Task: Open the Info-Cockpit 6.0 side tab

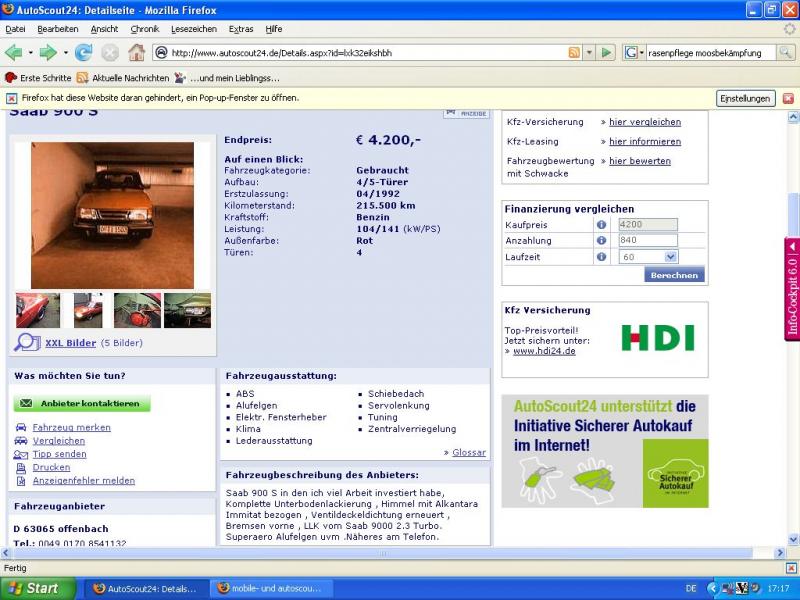Action: 792,289
